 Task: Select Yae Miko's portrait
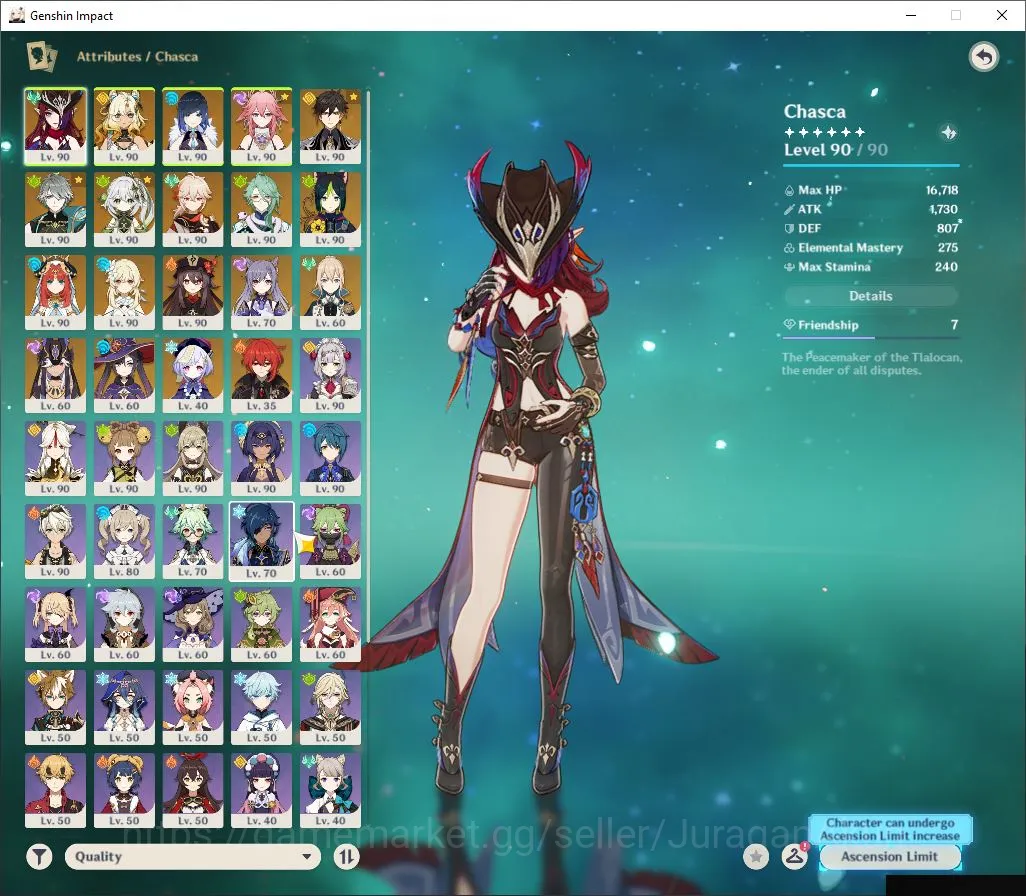(262, 126)
